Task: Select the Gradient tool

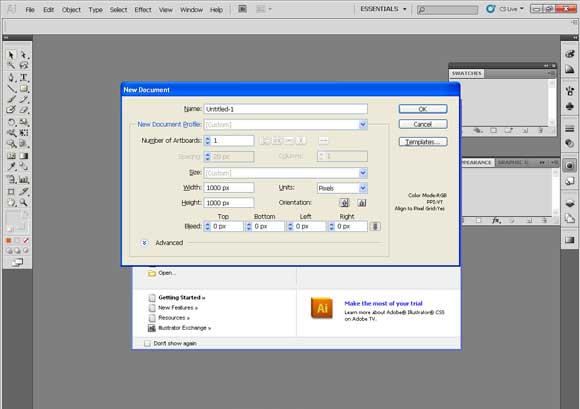Action: coord(24,156)
